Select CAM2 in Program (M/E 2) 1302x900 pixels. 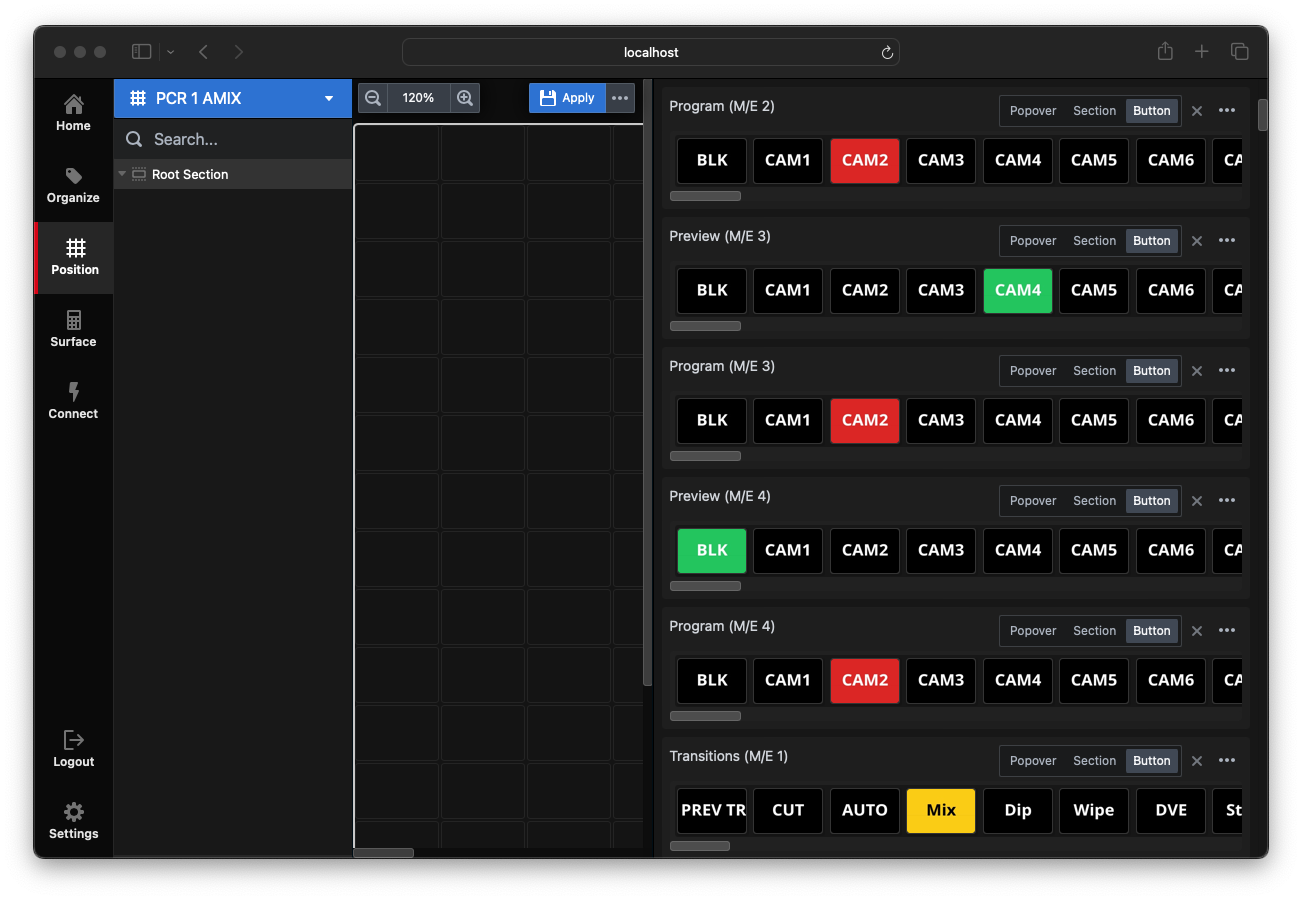[x=865, y=160]
